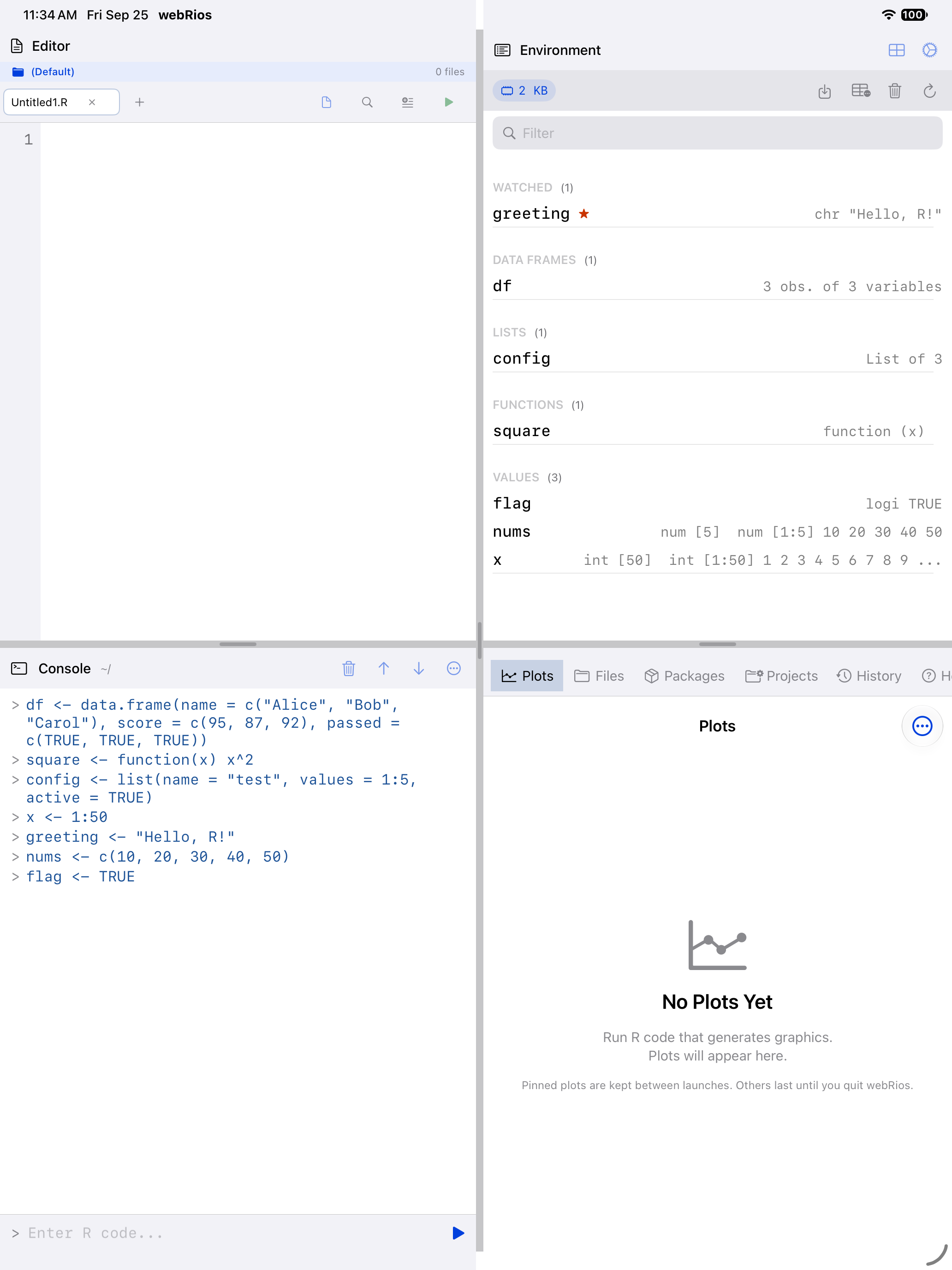Clear environment with the trash icon
Screen dimensions: 952x1270
(895, 91)
